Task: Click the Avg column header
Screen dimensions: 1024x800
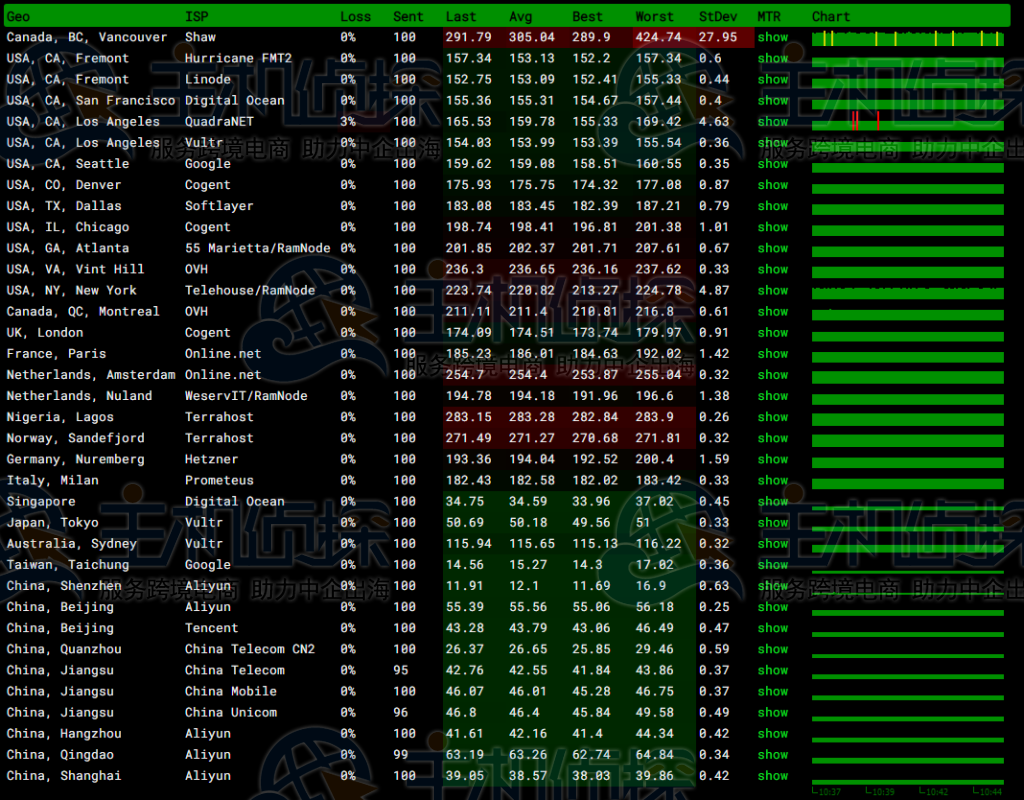Action: click(x=521, y=16)
